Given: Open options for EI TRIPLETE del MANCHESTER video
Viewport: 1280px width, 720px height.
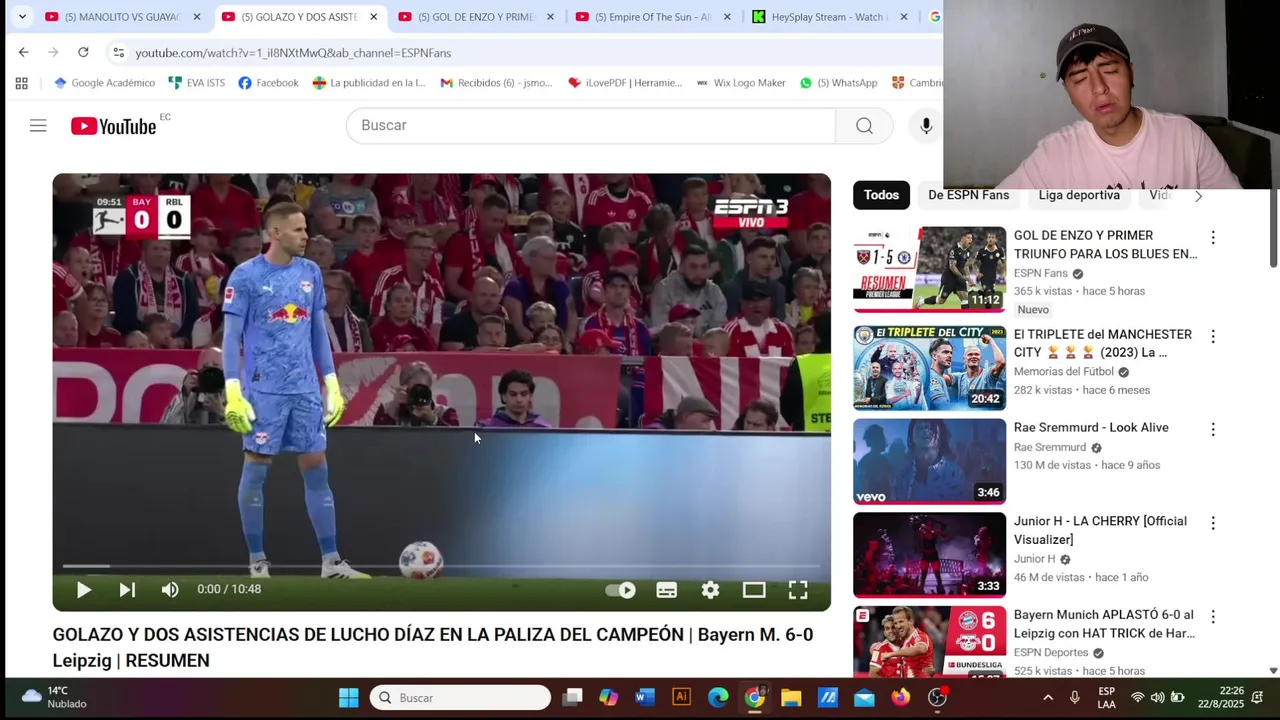Looking at the screenshot, I should [x=1213, y=337].
